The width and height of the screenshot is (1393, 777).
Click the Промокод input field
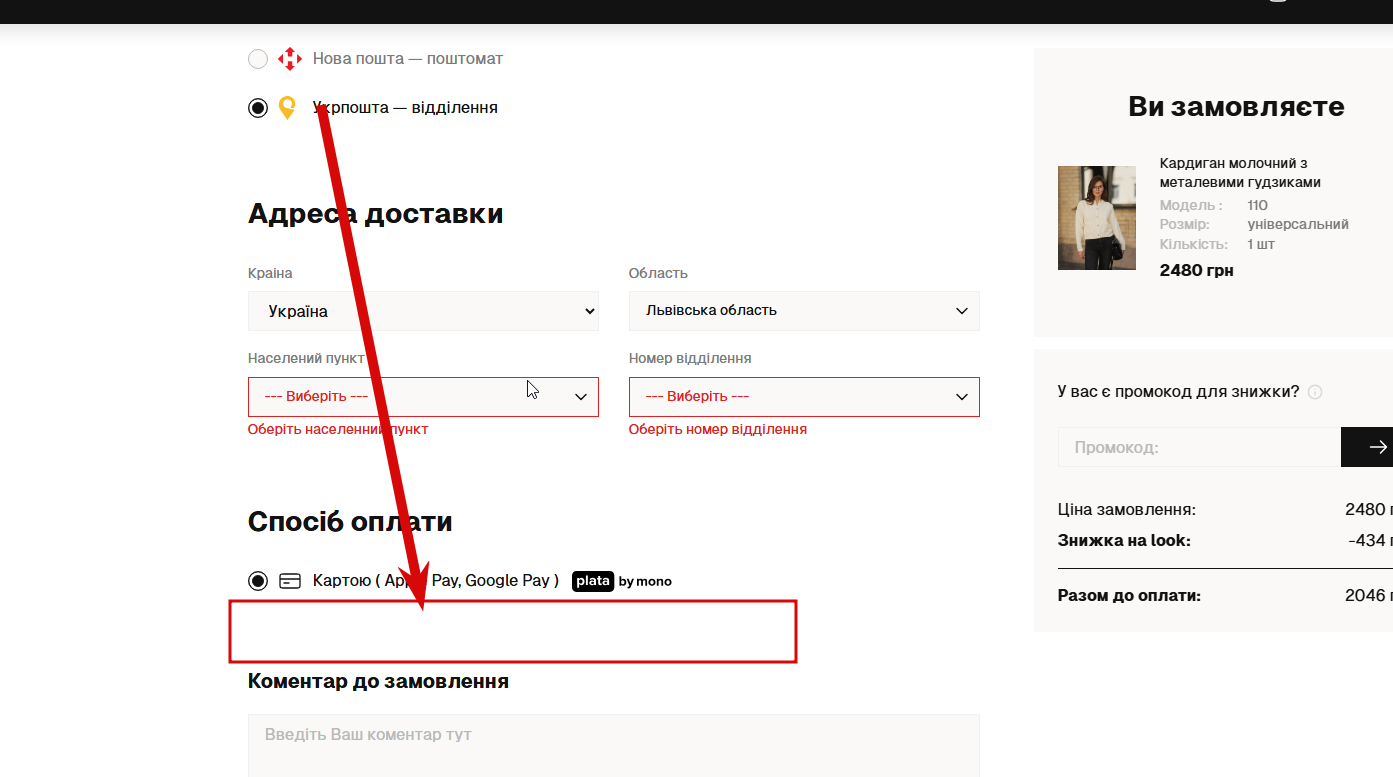[x=1199, y=447]
